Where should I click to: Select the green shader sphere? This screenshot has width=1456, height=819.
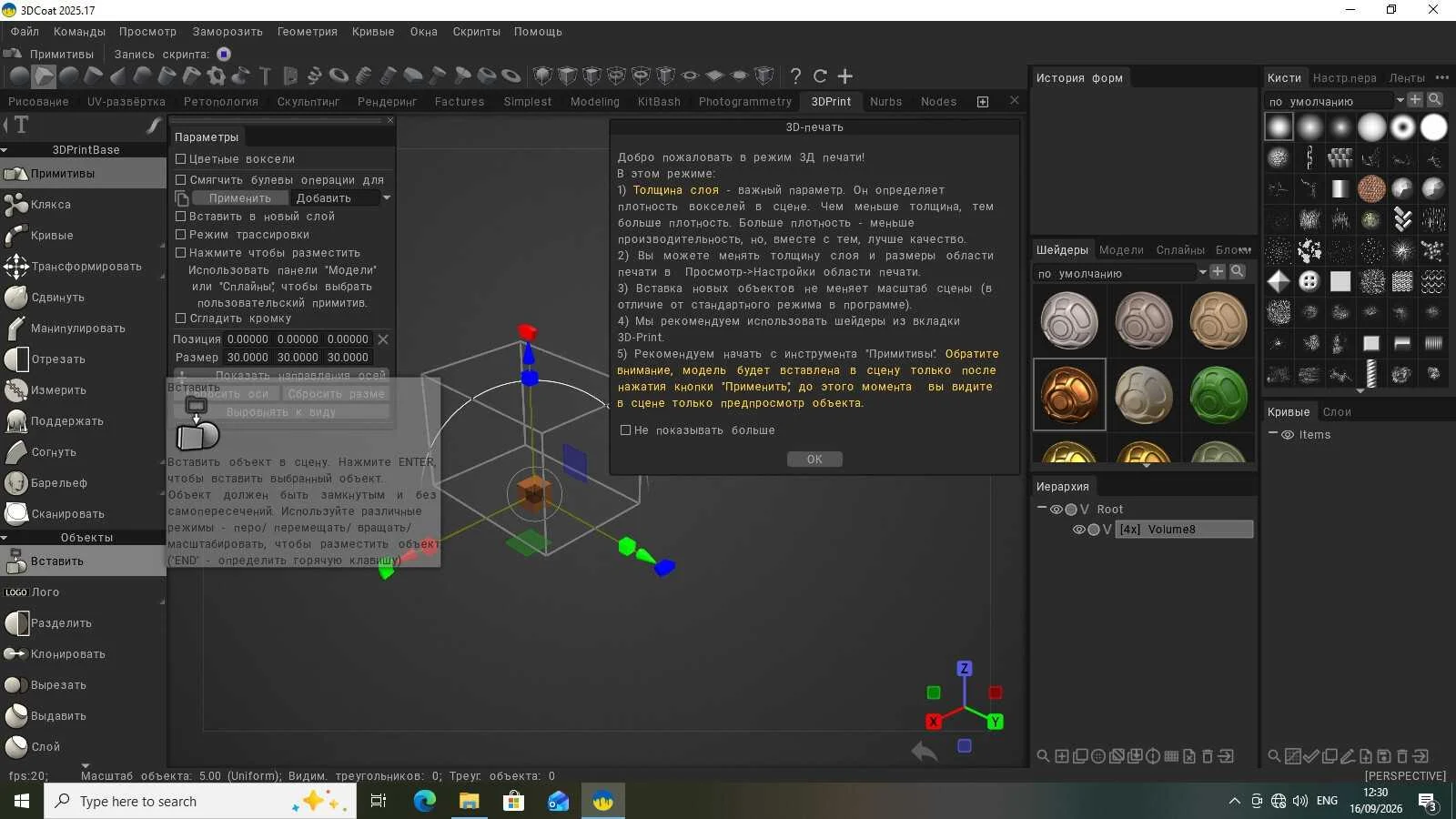coord(1218,395)
